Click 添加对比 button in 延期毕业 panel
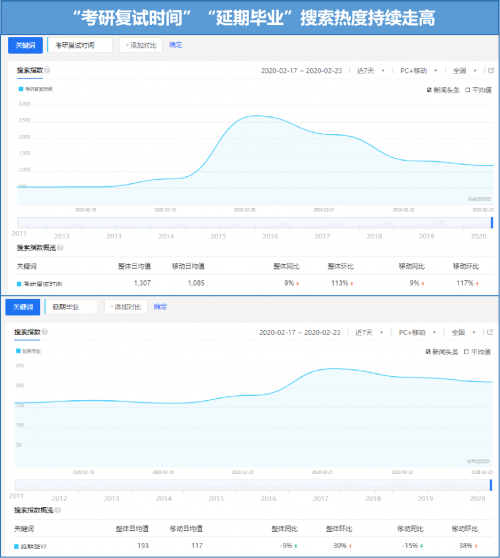 (126, 307)
